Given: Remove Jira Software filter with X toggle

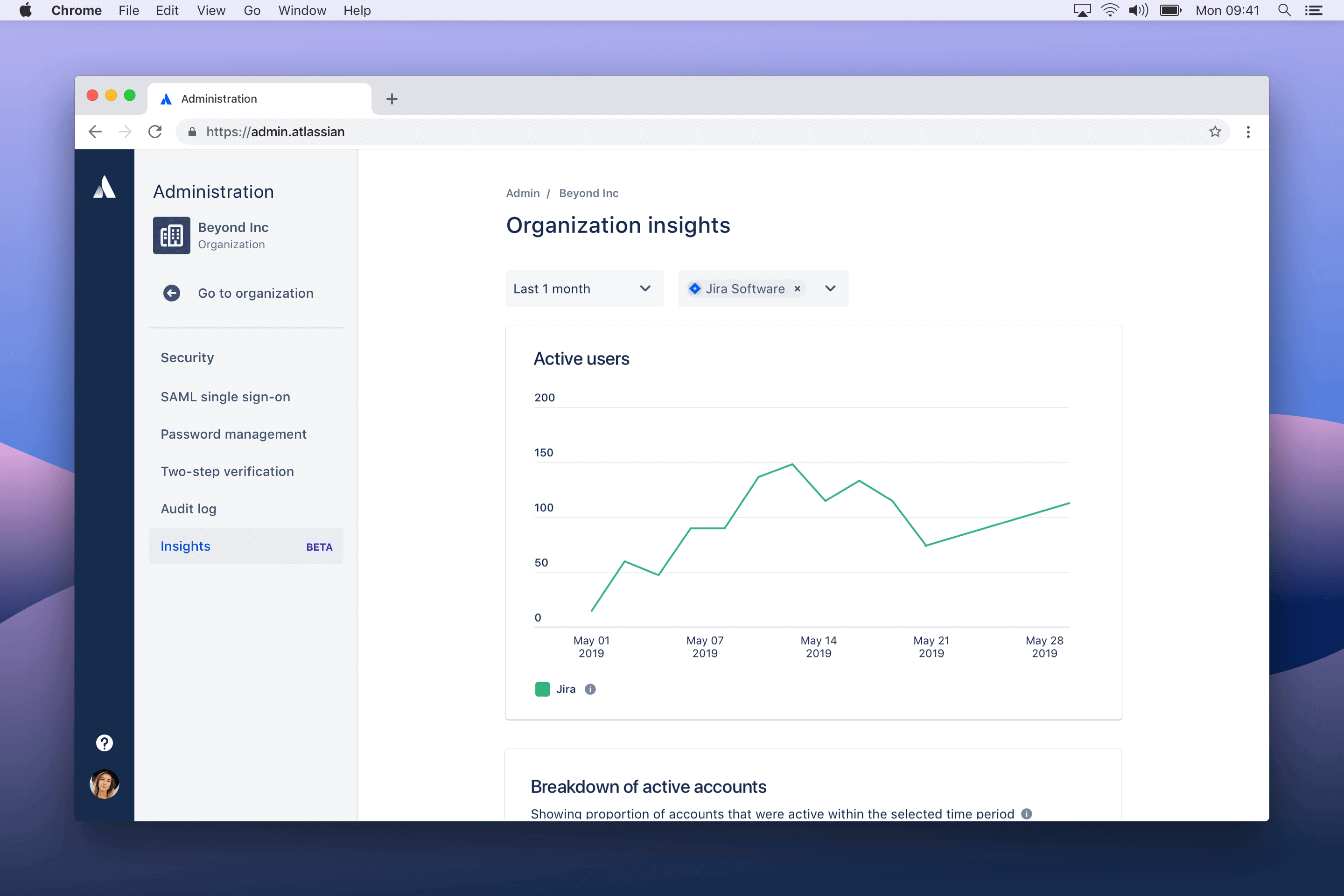Looking at the screenshot, I should 798,289.
